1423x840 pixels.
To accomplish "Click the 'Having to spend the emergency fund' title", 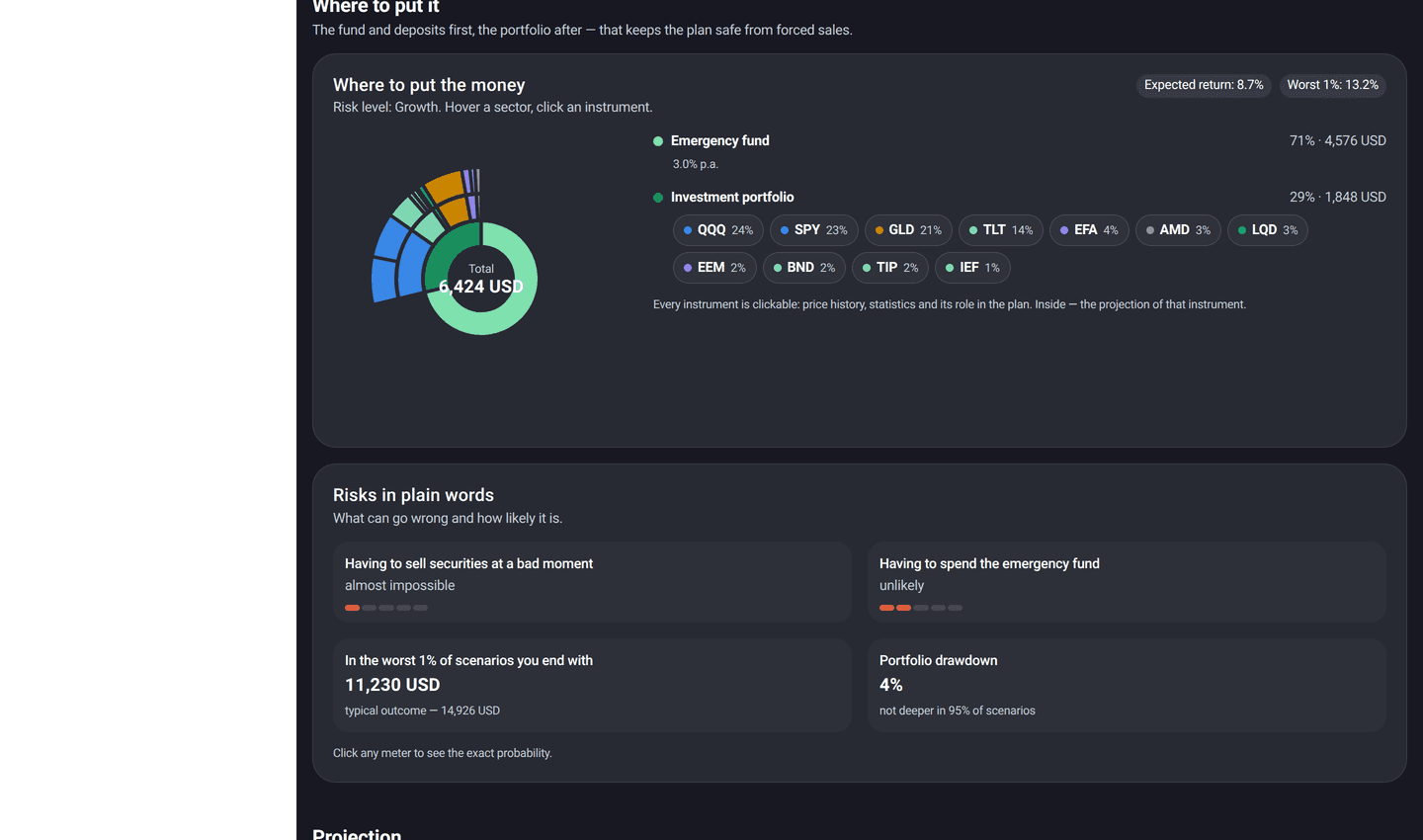I will click(x=989, y=563).
